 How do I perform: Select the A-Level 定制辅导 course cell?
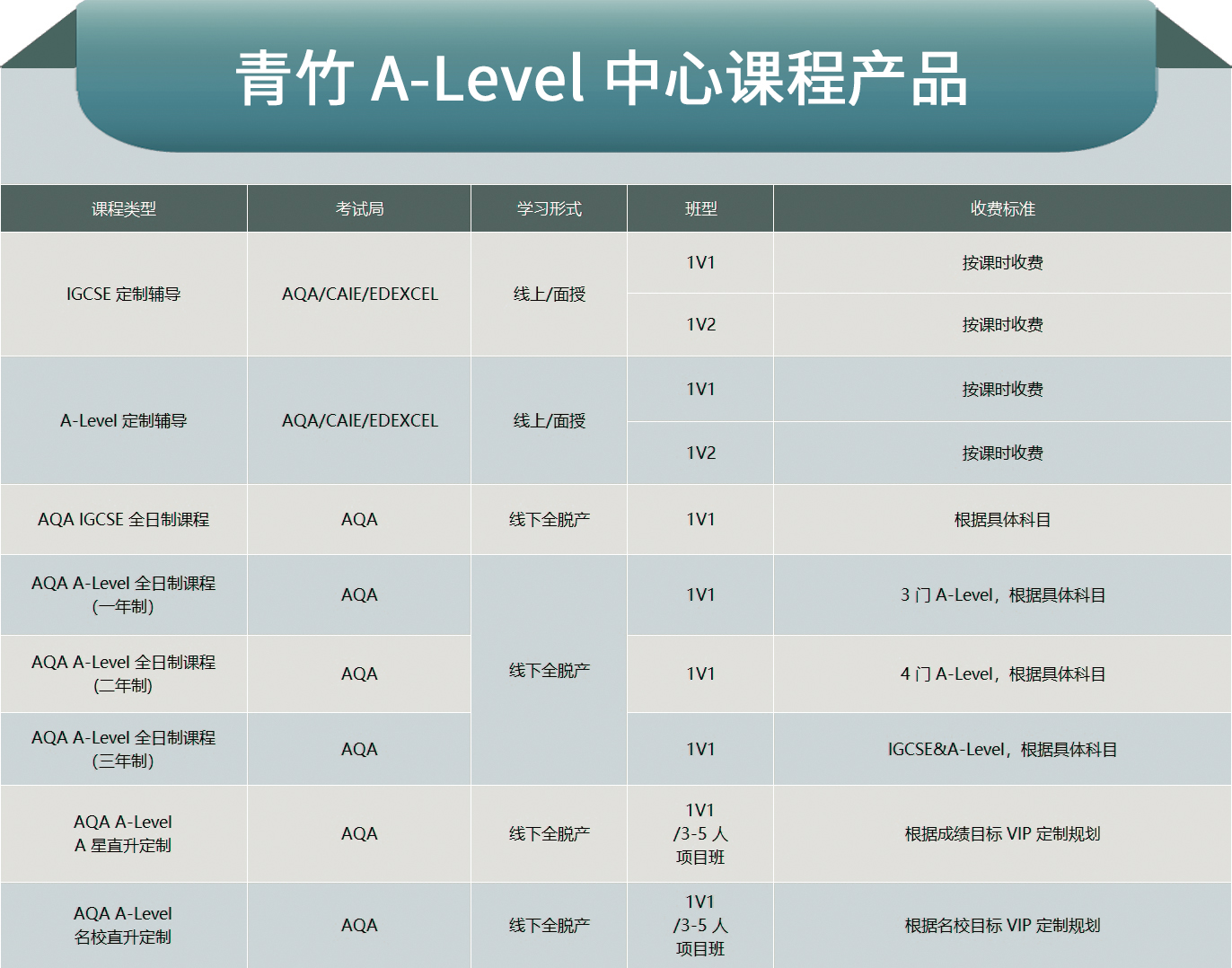coord(124,420)
